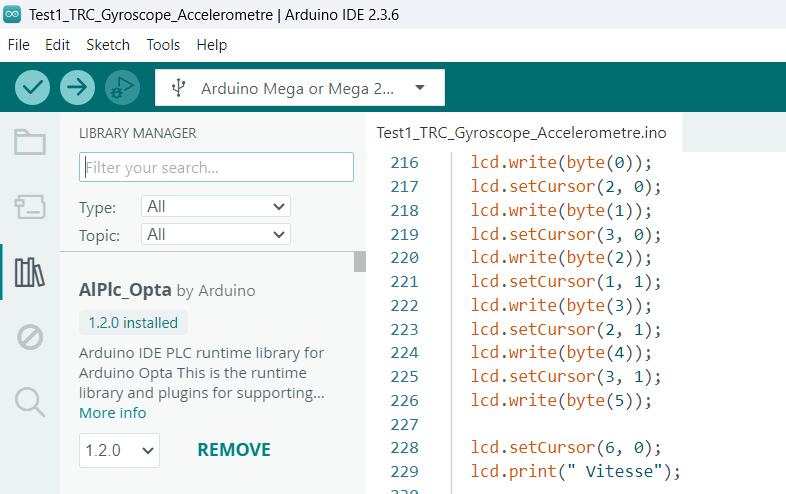This screenshot has width=786, height=494.
Task: Click the Verify sketch checkmark button
Action: point(33,88)
